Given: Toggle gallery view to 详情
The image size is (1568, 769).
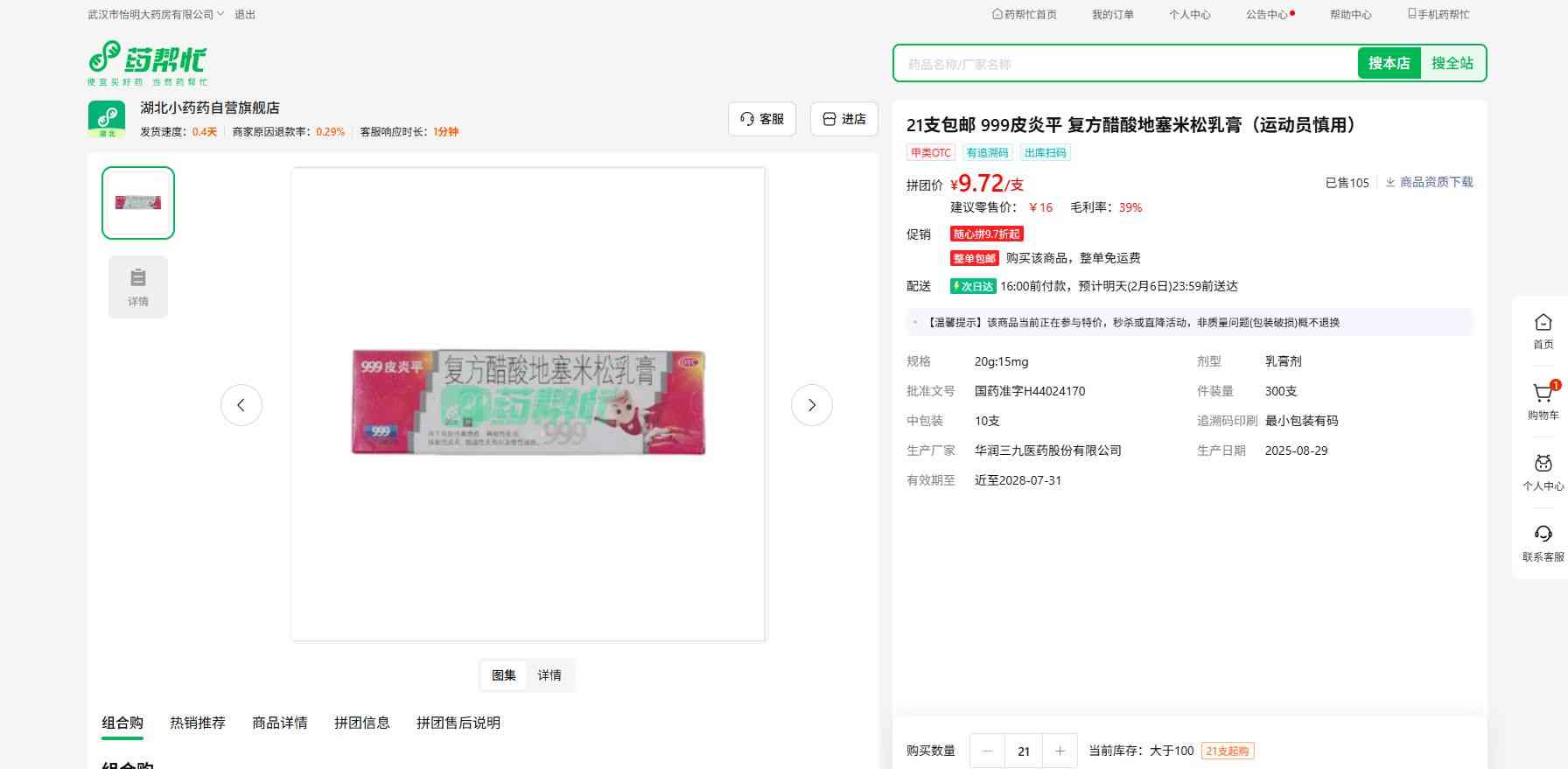Looking at the screenshot, I should pyautogui.click(x=549, y=675).
